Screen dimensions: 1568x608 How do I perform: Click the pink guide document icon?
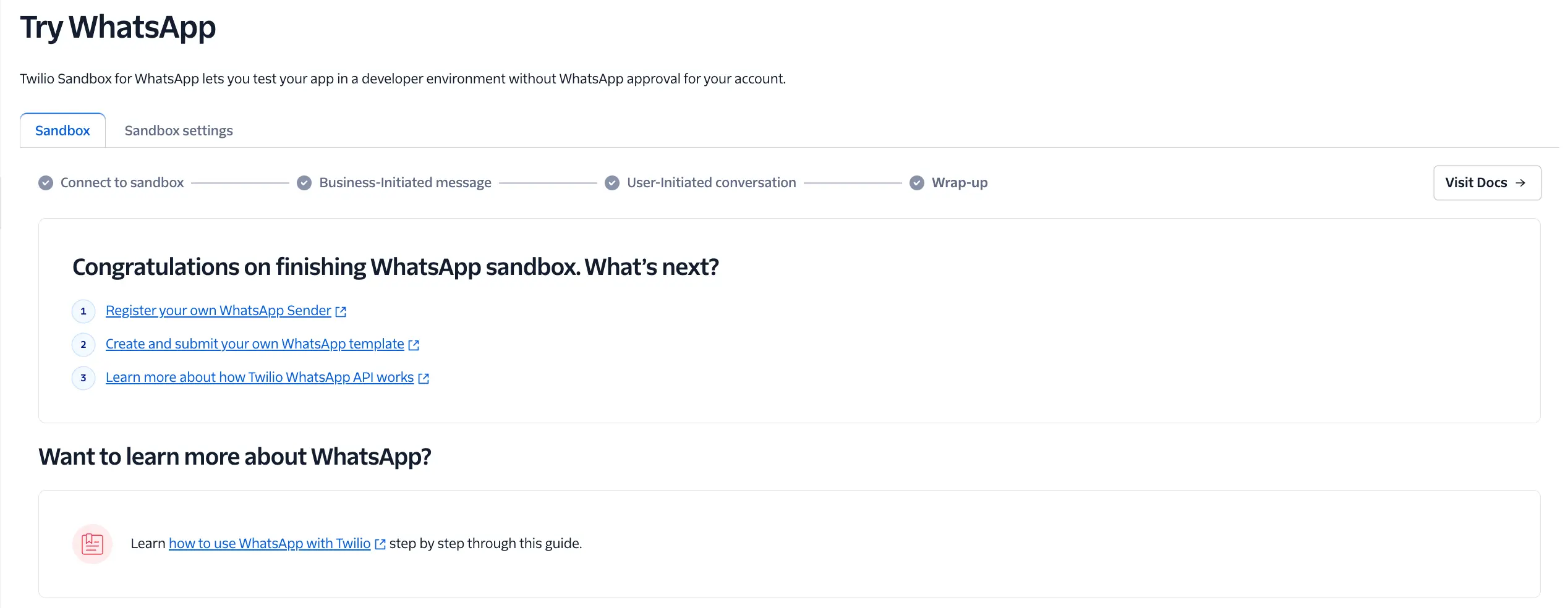coord(92,544)
